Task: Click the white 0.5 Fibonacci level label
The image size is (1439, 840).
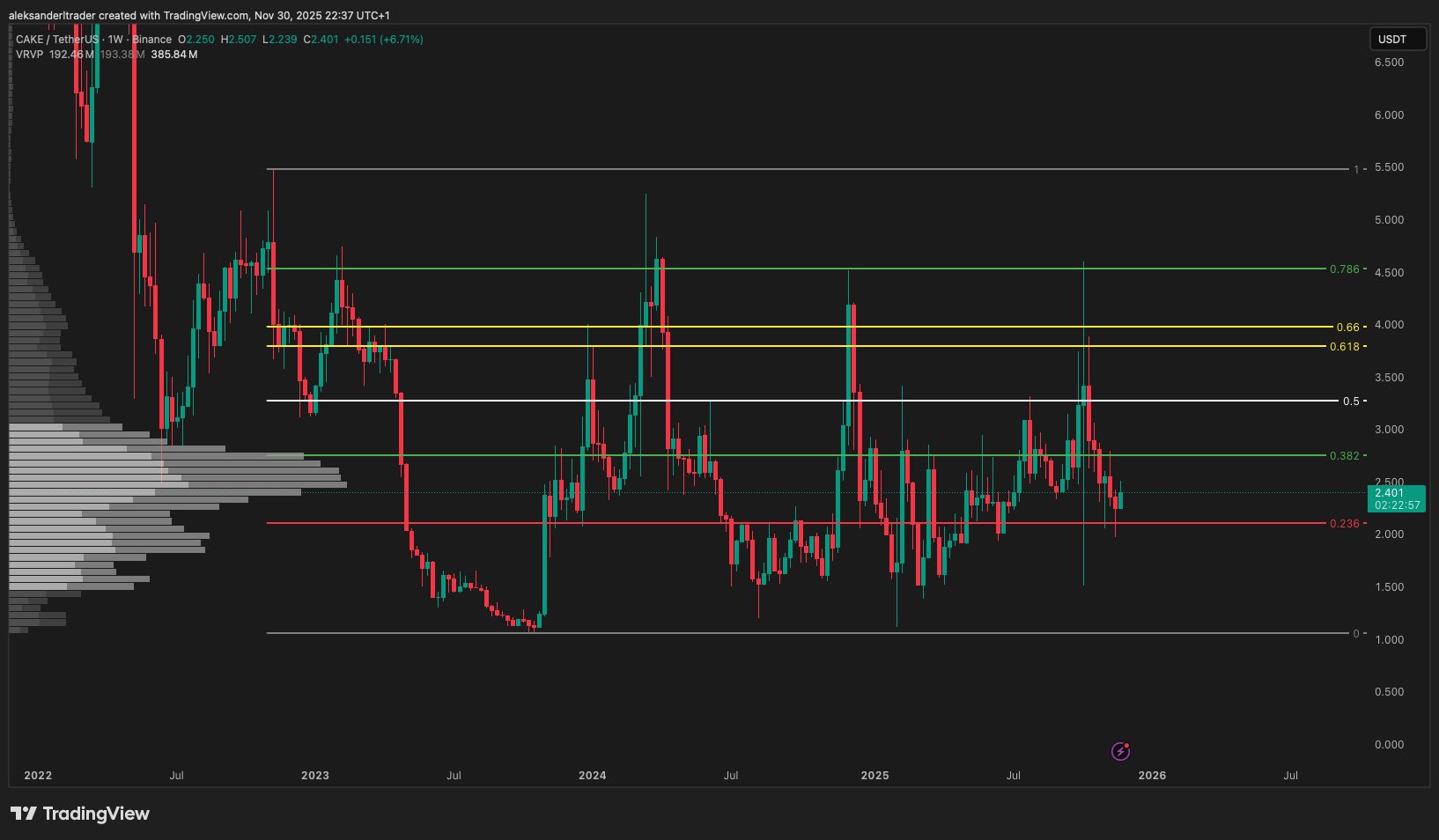Action: [x=1350, y=402]
